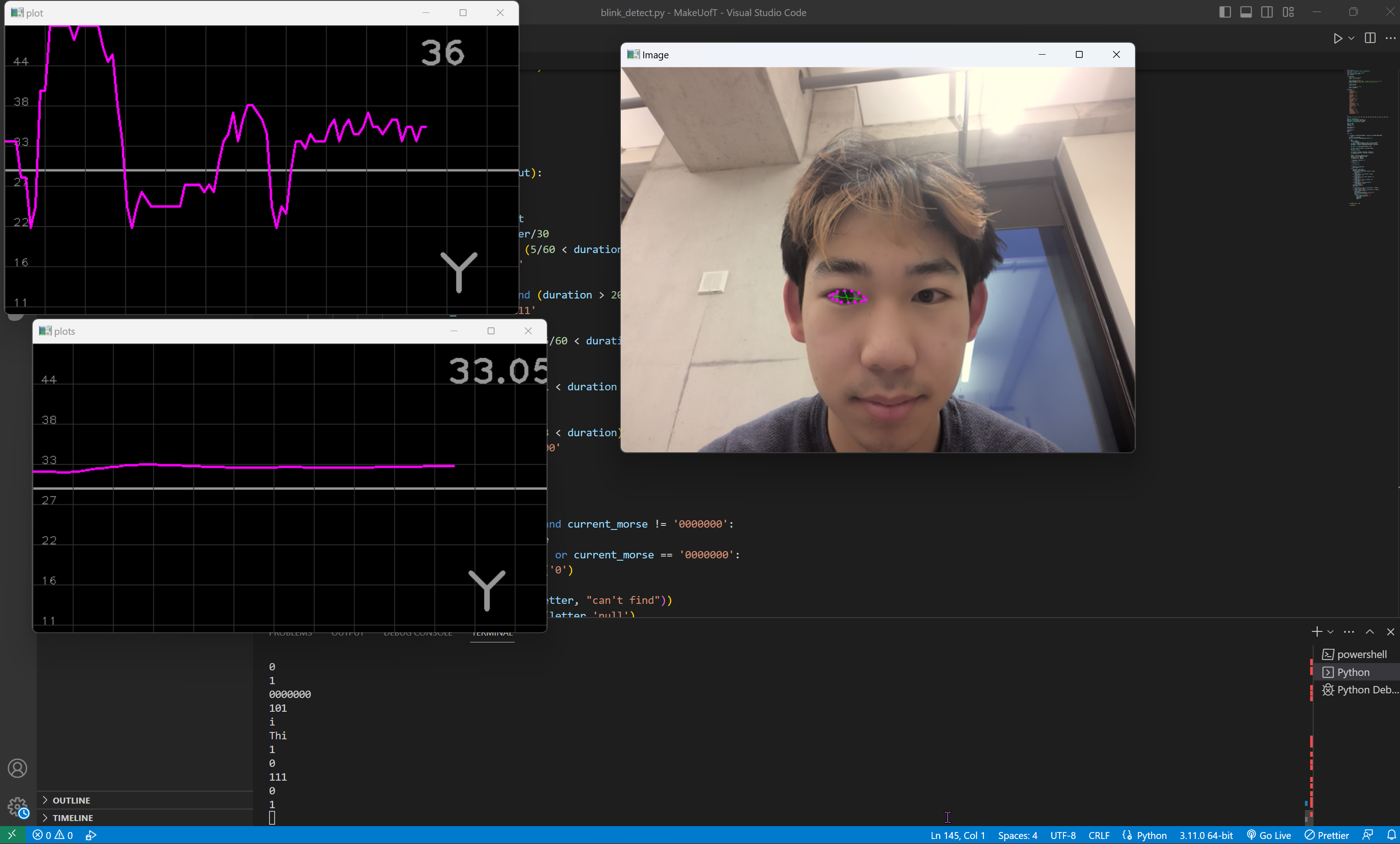
Task: Expand the TIMELINE section
Action: tap(72, 817)
